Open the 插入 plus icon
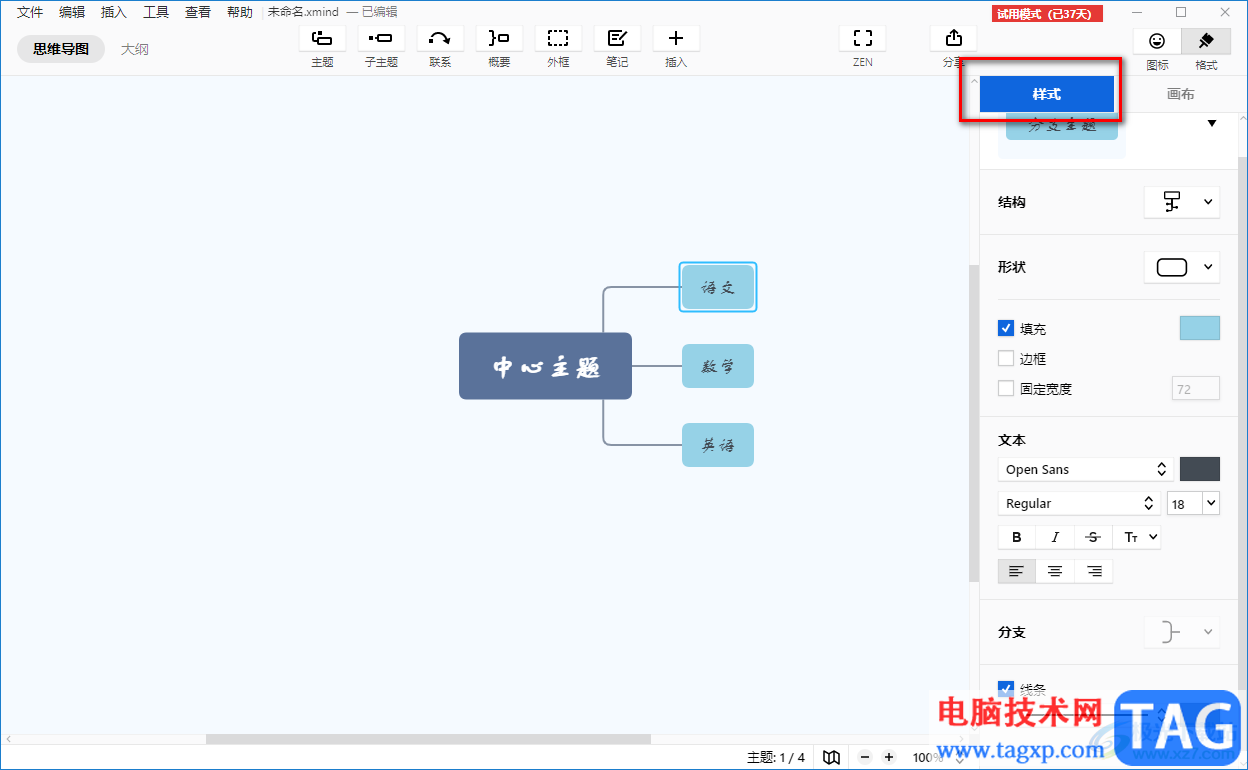 point(676,38)
